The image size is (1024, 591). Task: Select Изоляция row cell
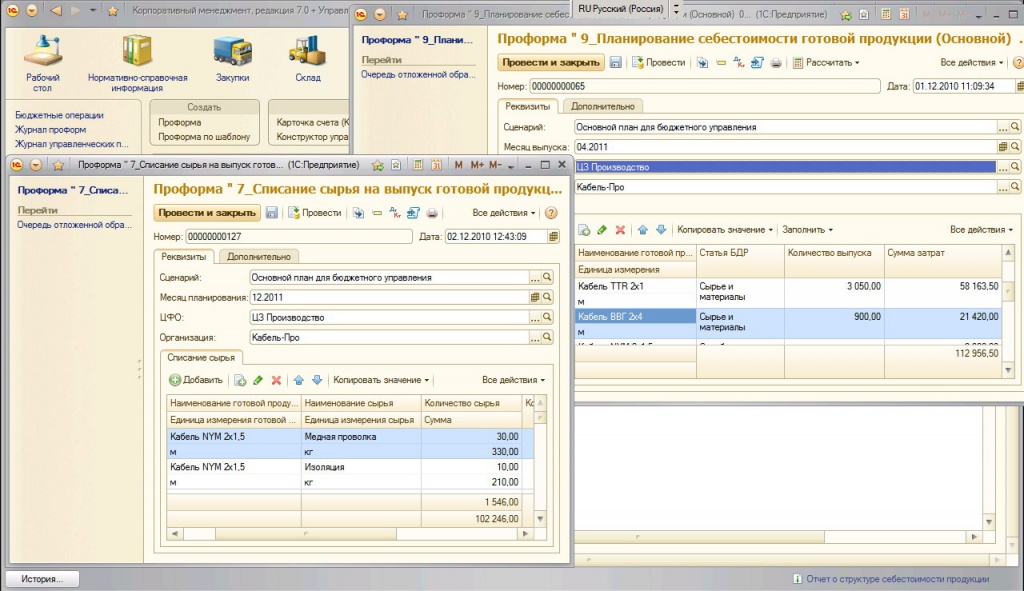(x=361, y=467)
